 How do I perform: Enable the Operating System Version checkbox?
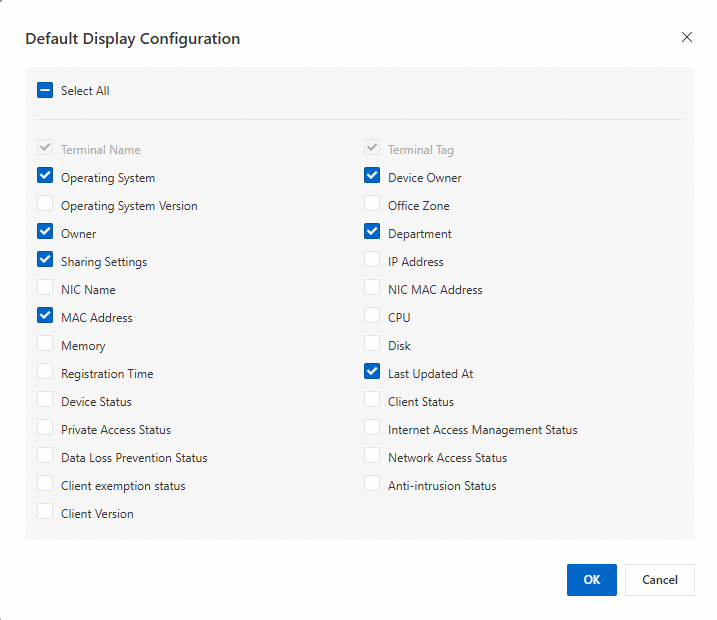point(45,205)
